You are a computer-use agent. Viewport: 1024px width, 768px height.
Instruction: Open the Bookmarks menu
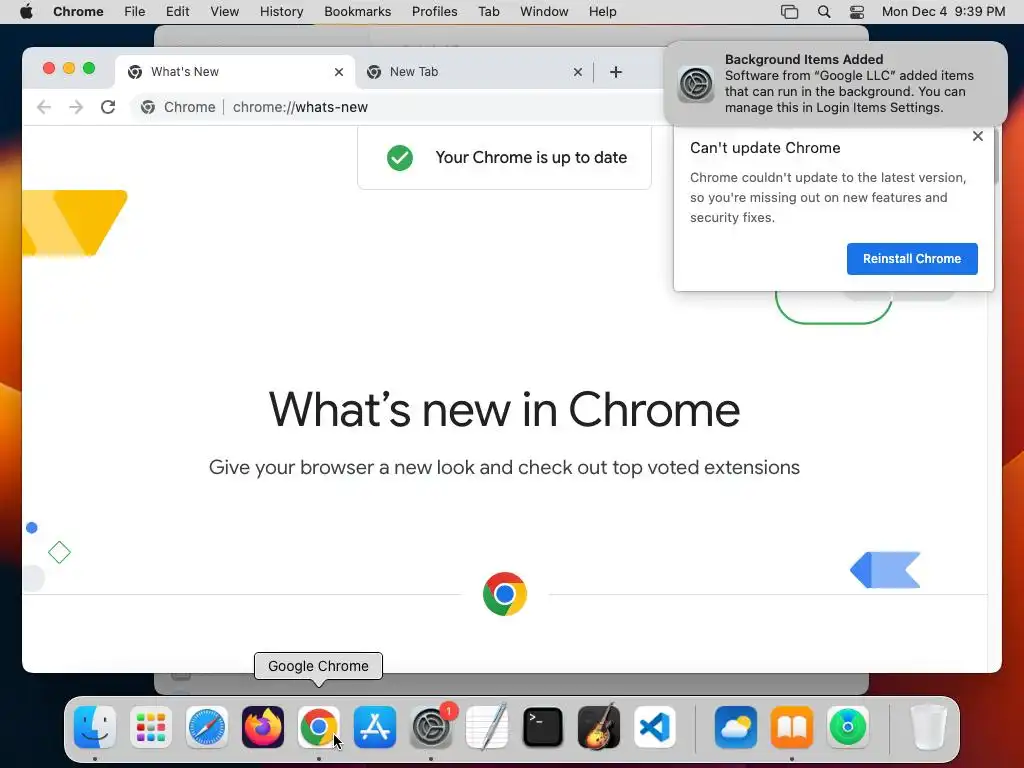[x=358, y=12]
